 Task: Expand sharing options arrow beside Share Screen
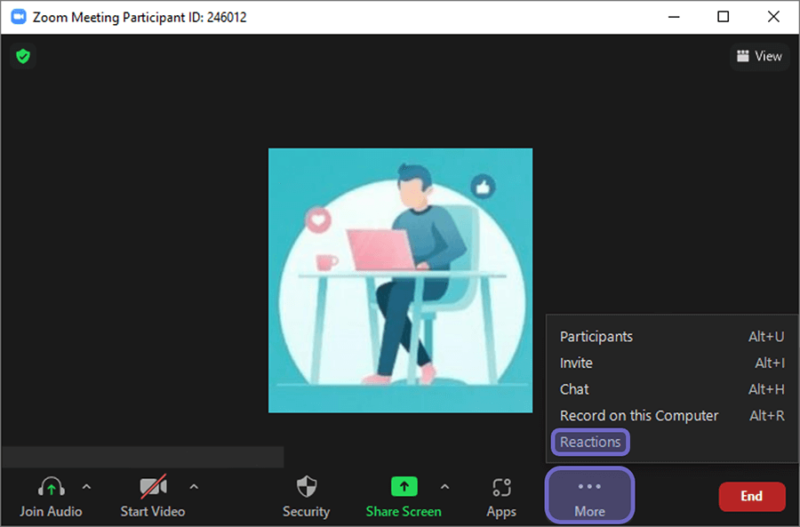coord(445,487)
